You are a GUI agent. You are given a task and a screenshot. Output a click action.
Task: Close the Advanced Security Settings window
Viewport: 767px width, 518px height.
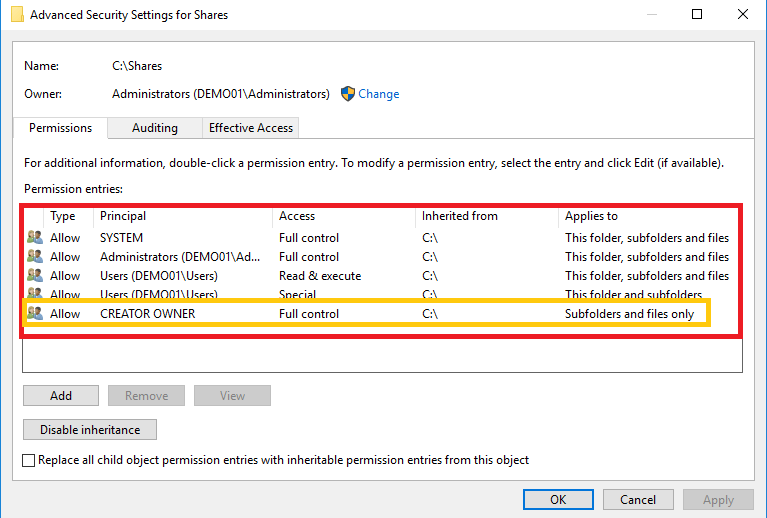[743, 14]
